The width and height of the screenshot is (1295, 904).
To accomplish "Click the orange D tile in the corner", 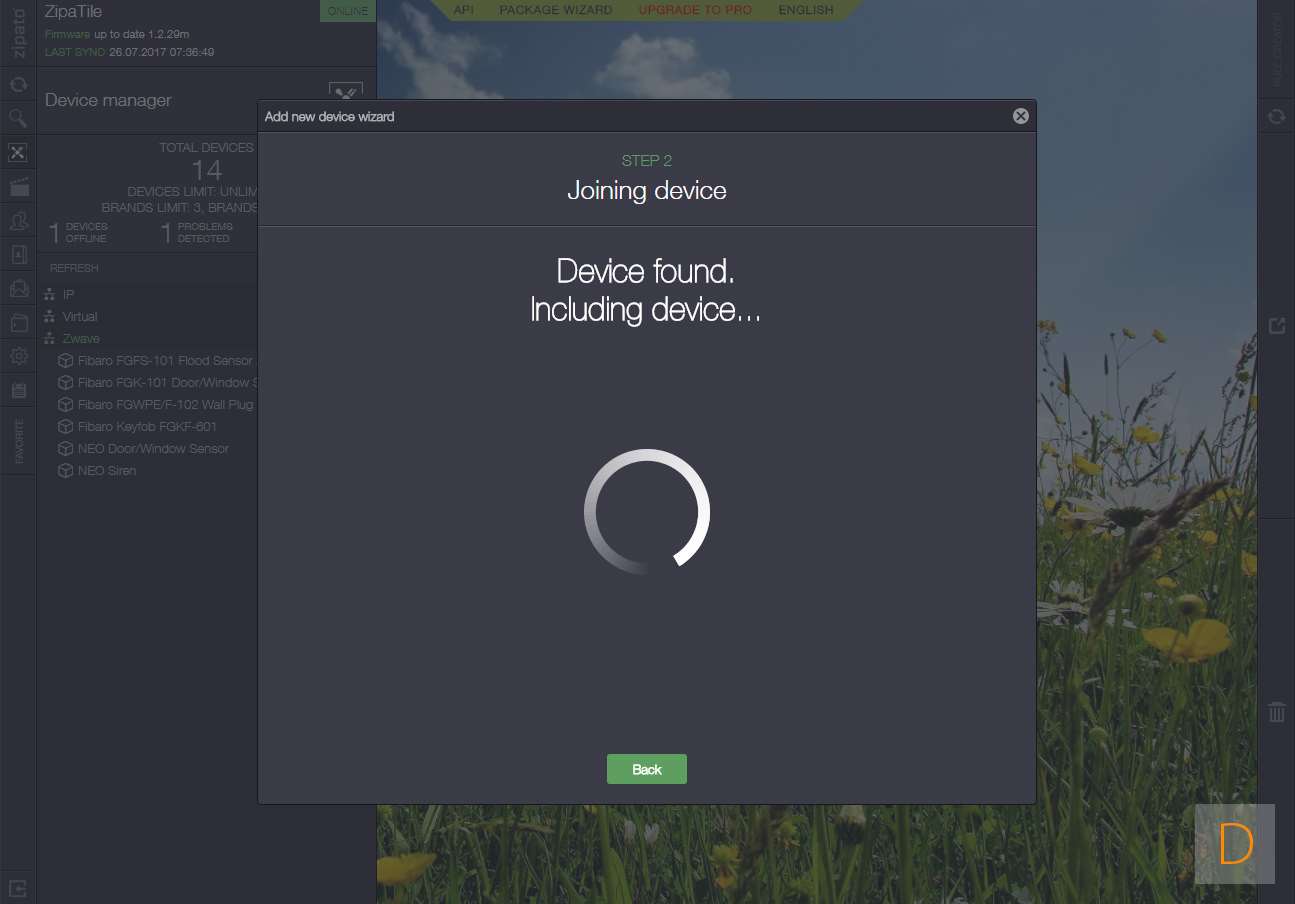I will pos(1235,844).
